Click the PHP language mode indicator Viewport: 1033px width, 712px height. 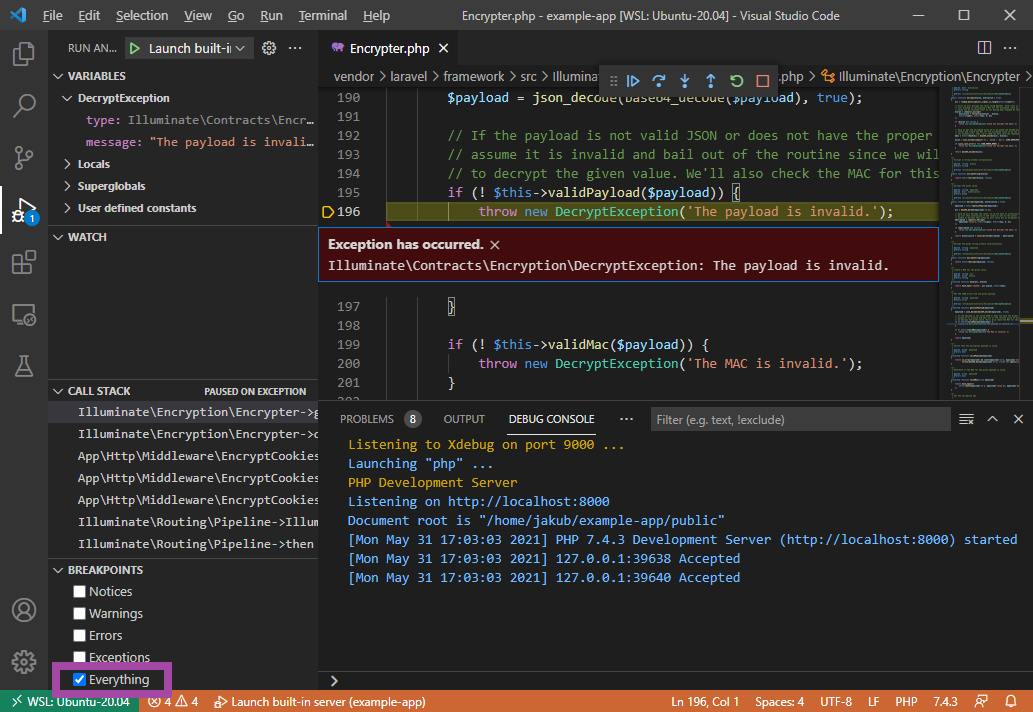906,702
